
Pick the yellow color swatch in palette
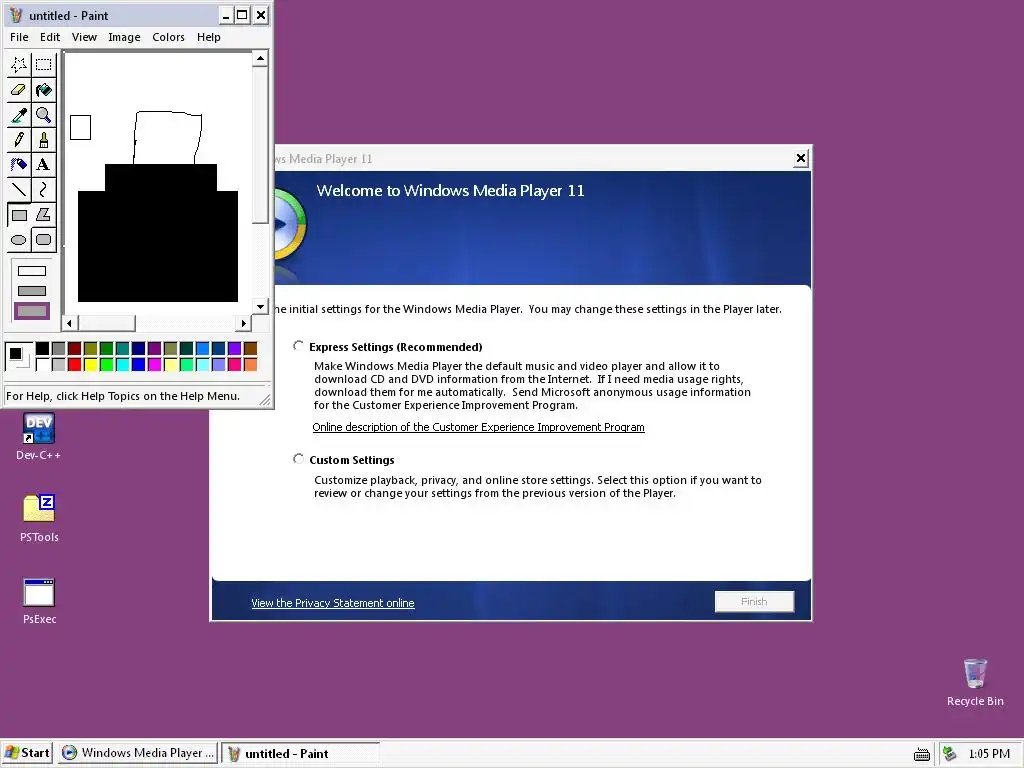[90, 364]
